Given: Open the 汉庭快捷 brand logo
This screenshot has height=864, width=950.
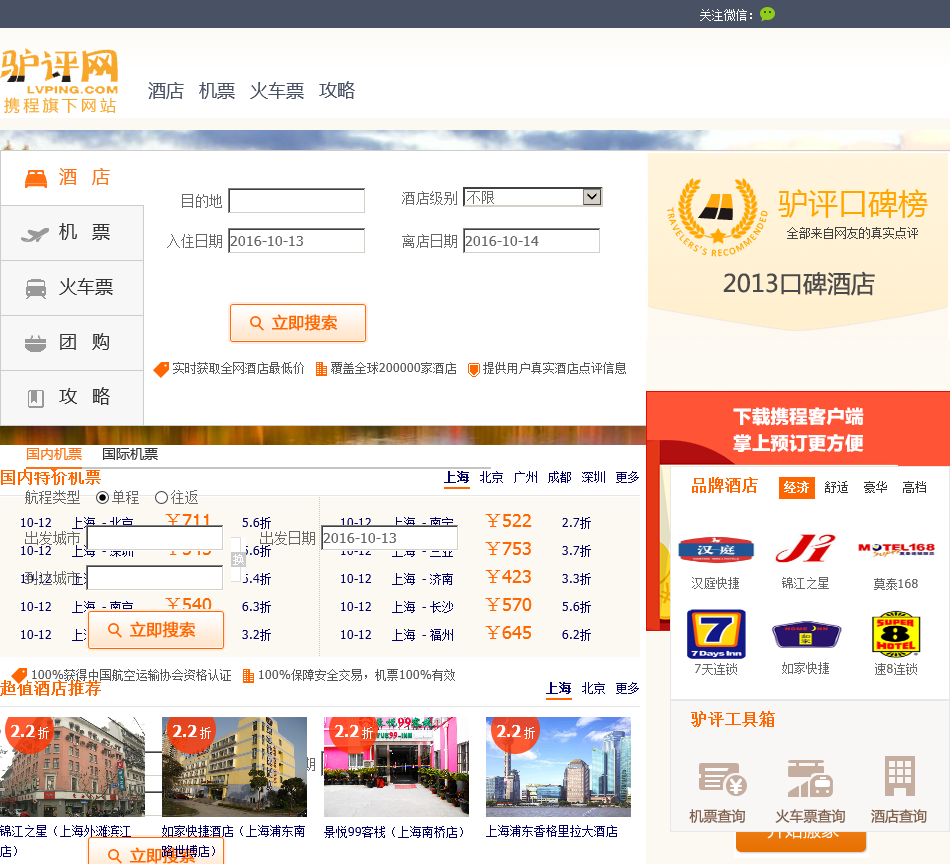Looking at the screenshot, I should [716, 549].
